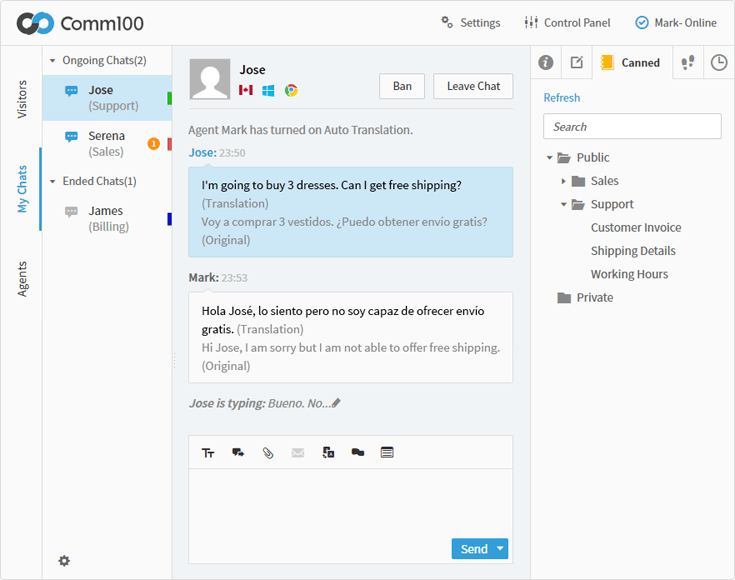Click the transfer chat icon in toolbar
Viewport: 735px width, 580px height.
point(238,452)
